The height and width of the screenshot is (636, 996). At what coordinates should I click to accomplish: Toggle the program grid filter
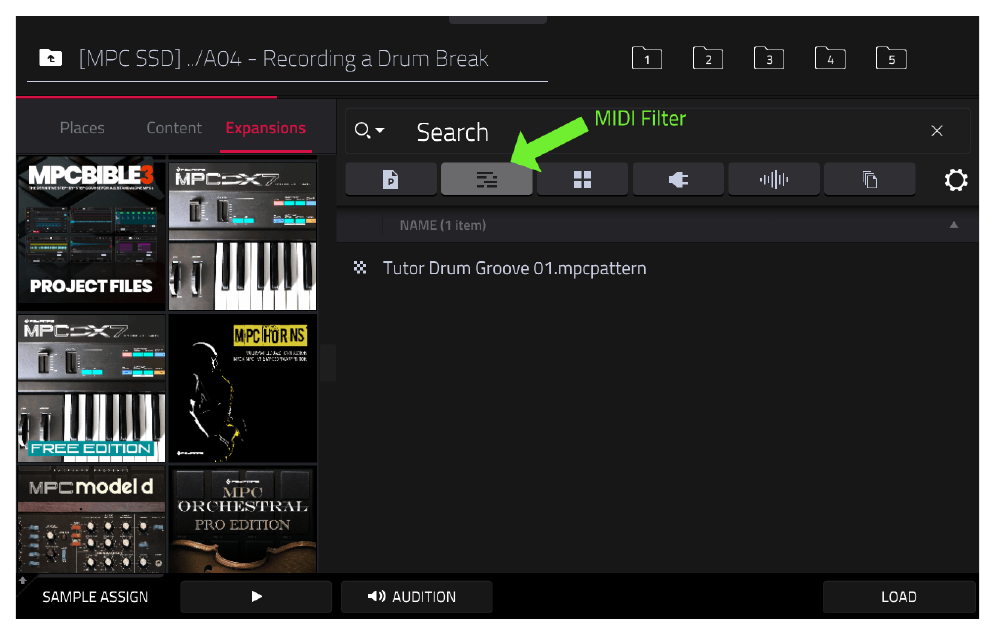click(x=582, y=179)
